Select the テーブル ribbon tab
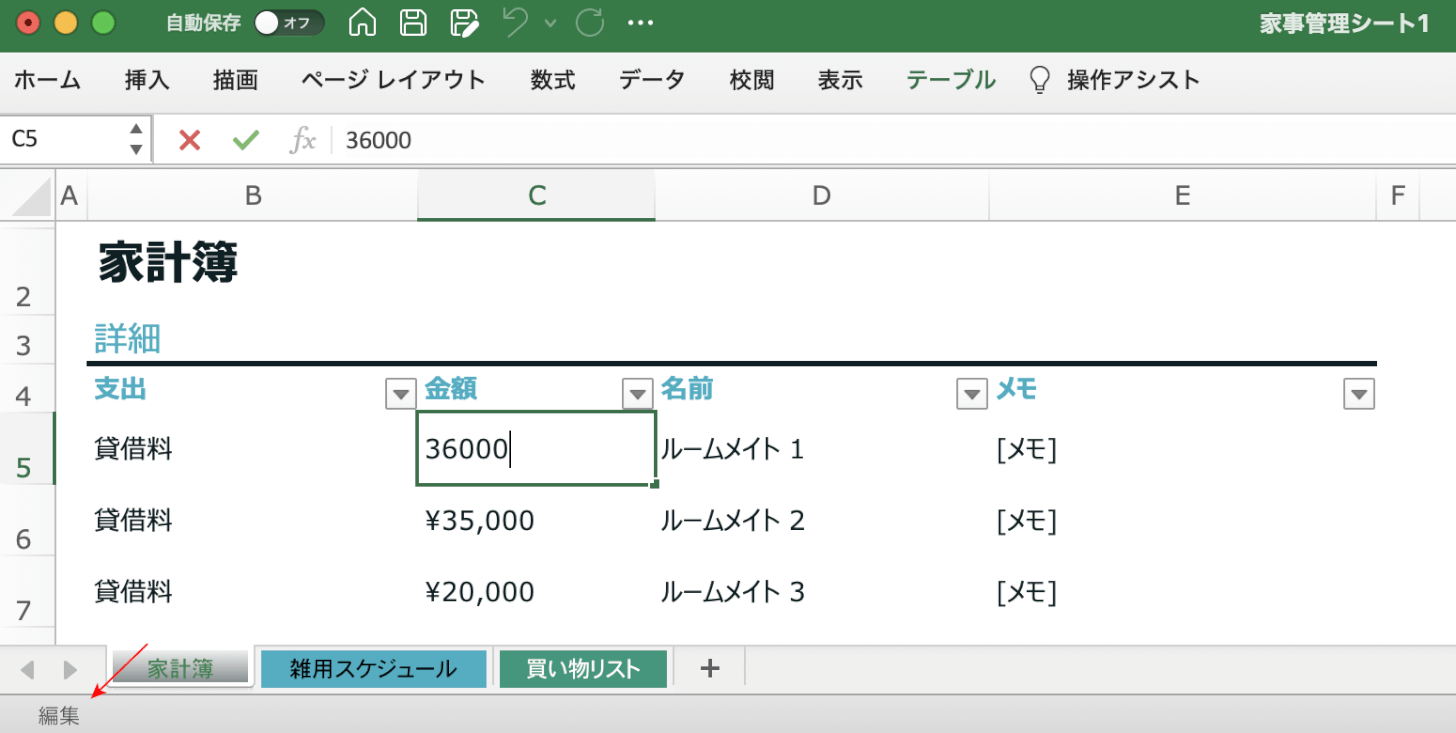Viewport: 1456px width, 733px height. click(x=951, y=80)
